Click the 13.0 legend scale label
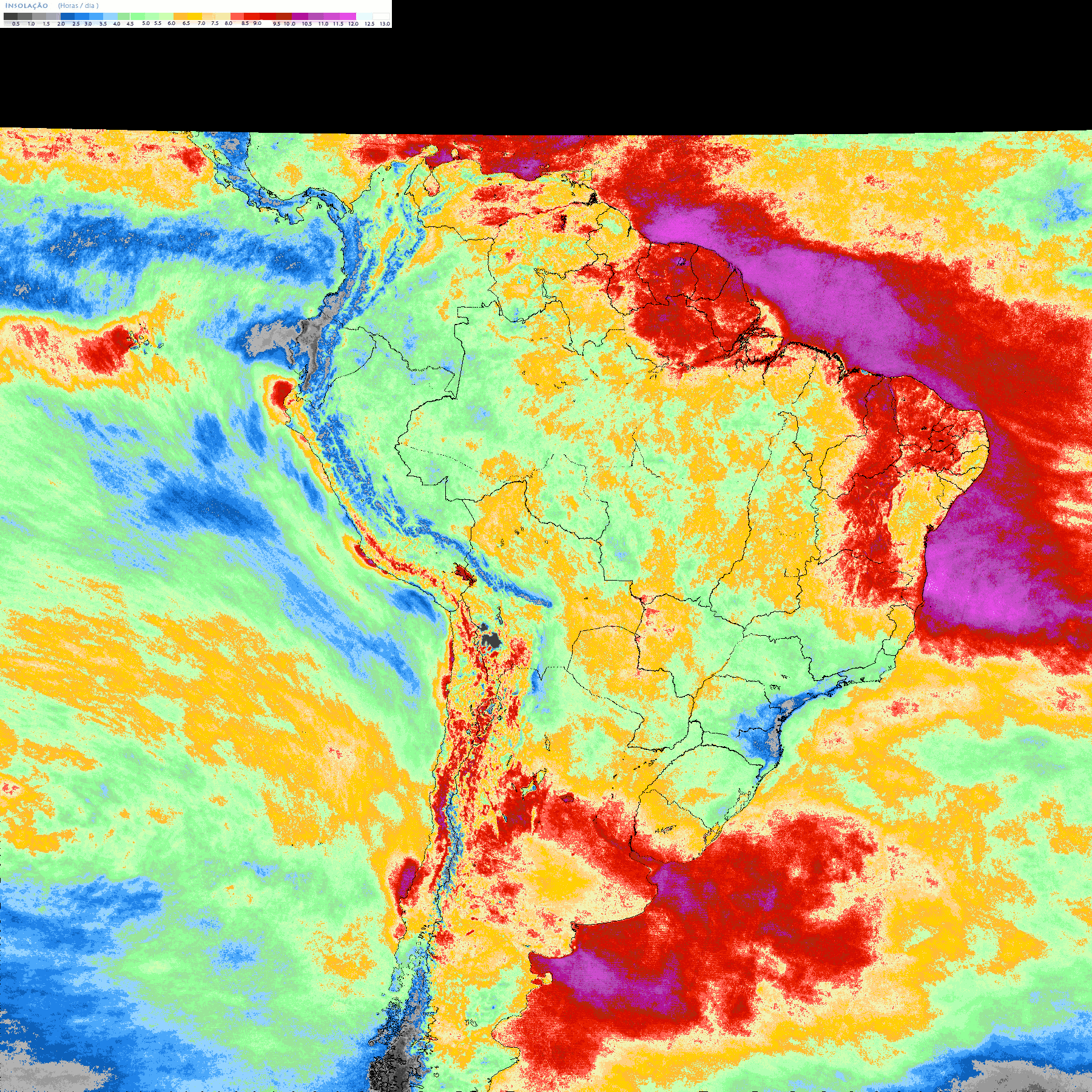 click(385, 24)
